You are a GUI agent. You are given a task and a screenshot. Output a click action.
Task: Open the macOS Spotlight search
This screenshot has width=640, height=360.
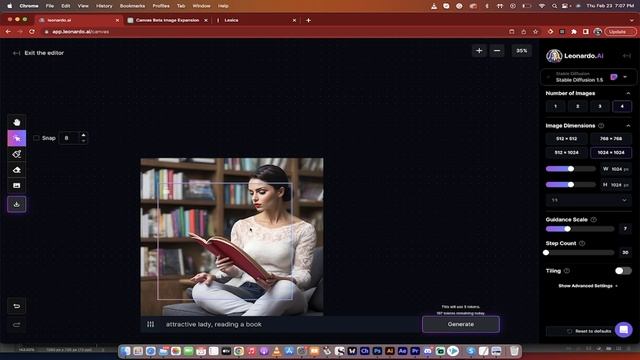click(x=554, y=6)
